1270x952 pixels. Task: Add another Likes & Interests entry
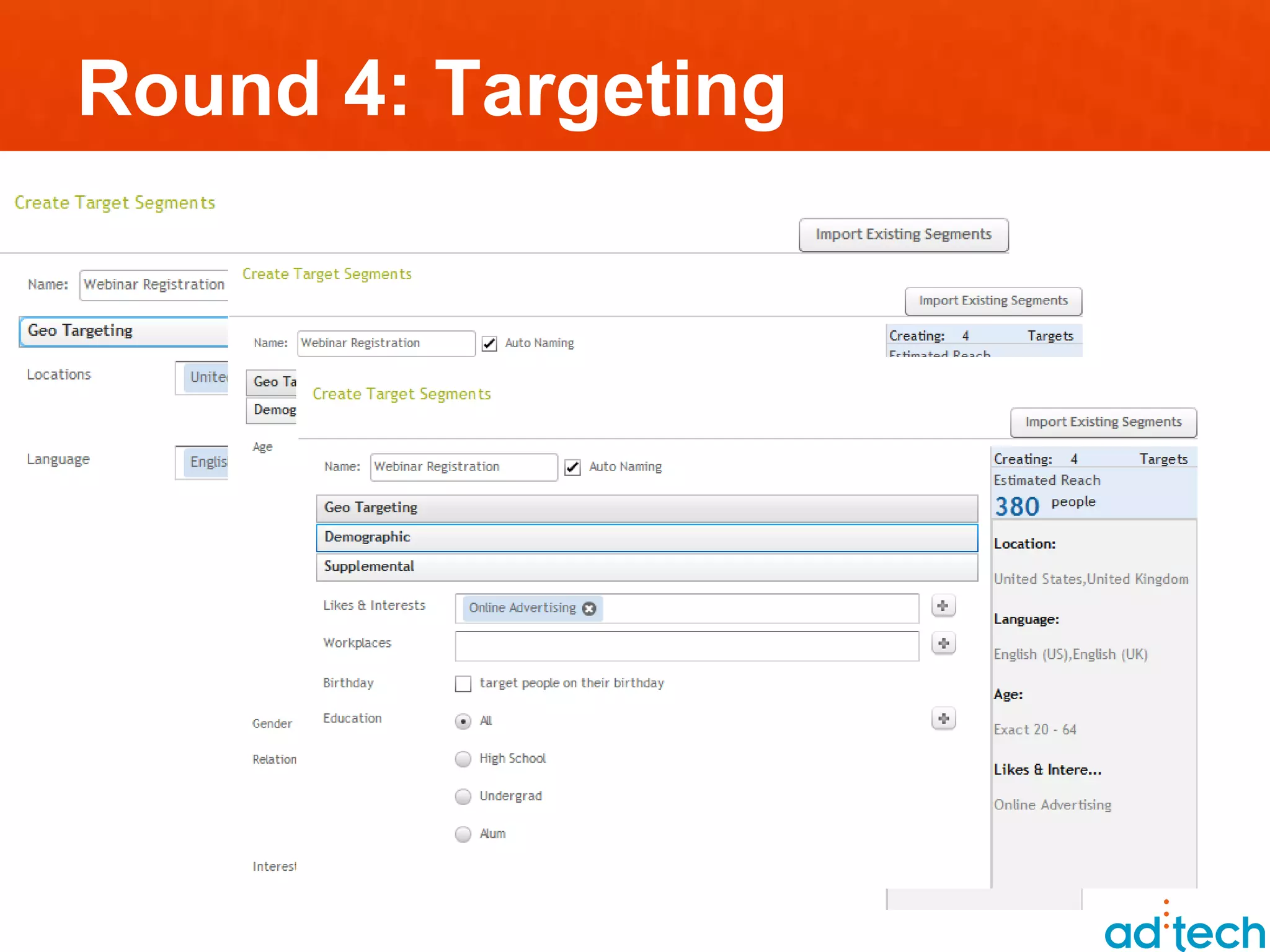[943, 606]
